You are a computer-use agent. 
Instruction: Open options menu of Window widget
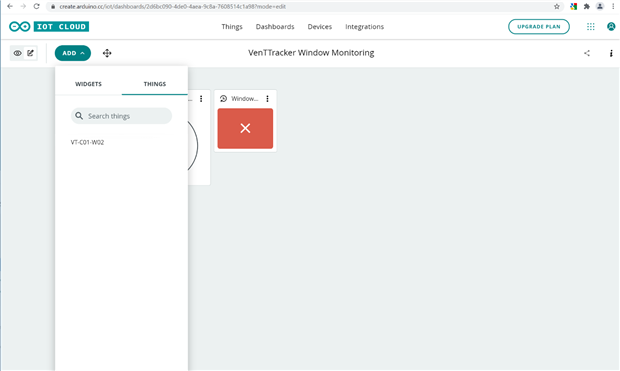(267, 98)
